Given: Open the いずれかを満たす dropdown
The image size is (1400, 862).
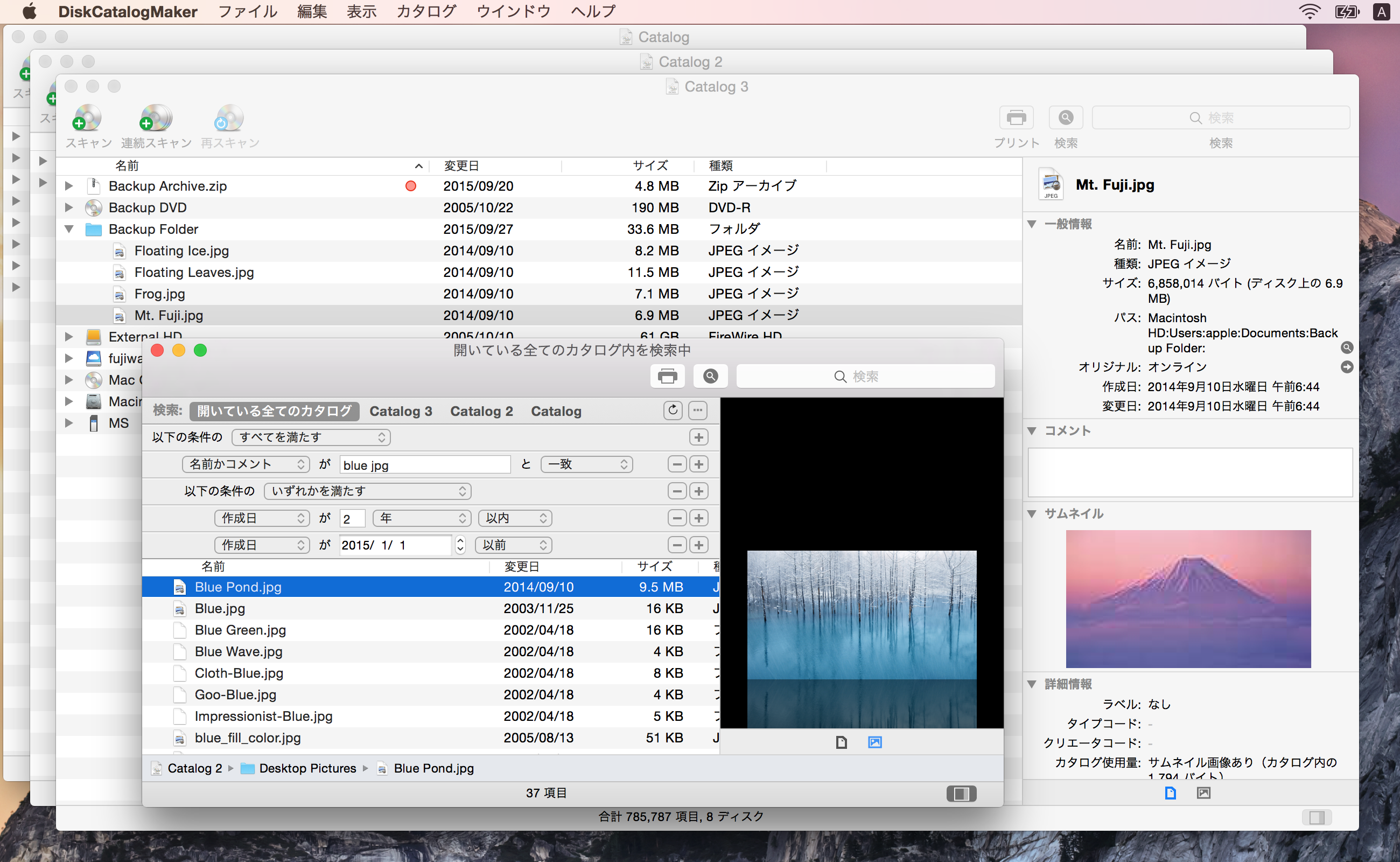Looking at the screenshot, I should tap(368, 491).
